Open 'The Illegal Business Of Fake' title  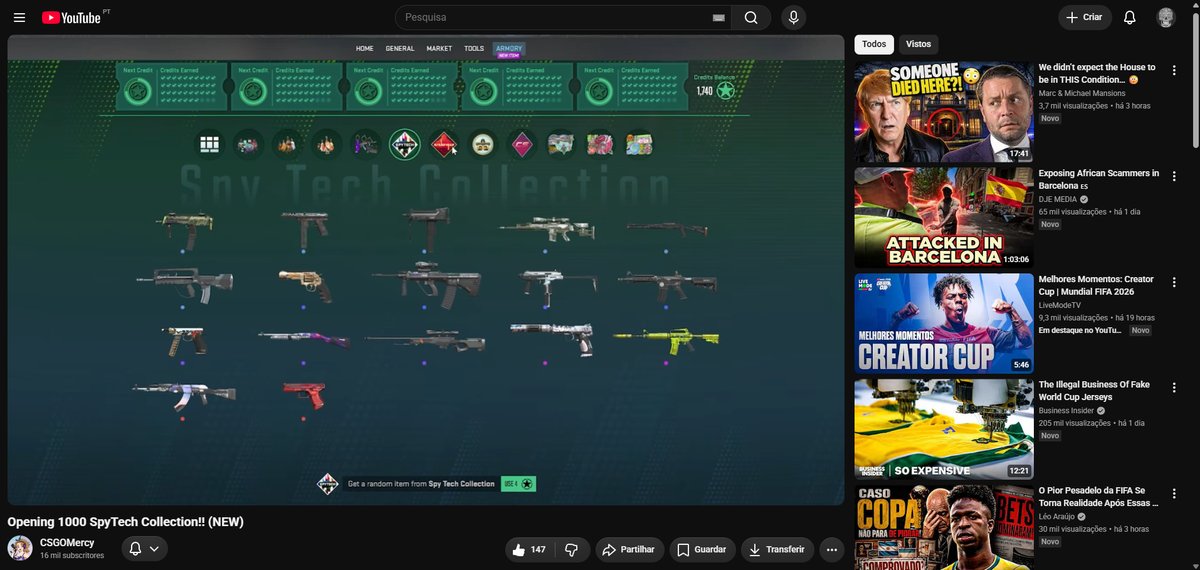(1094, 390)
